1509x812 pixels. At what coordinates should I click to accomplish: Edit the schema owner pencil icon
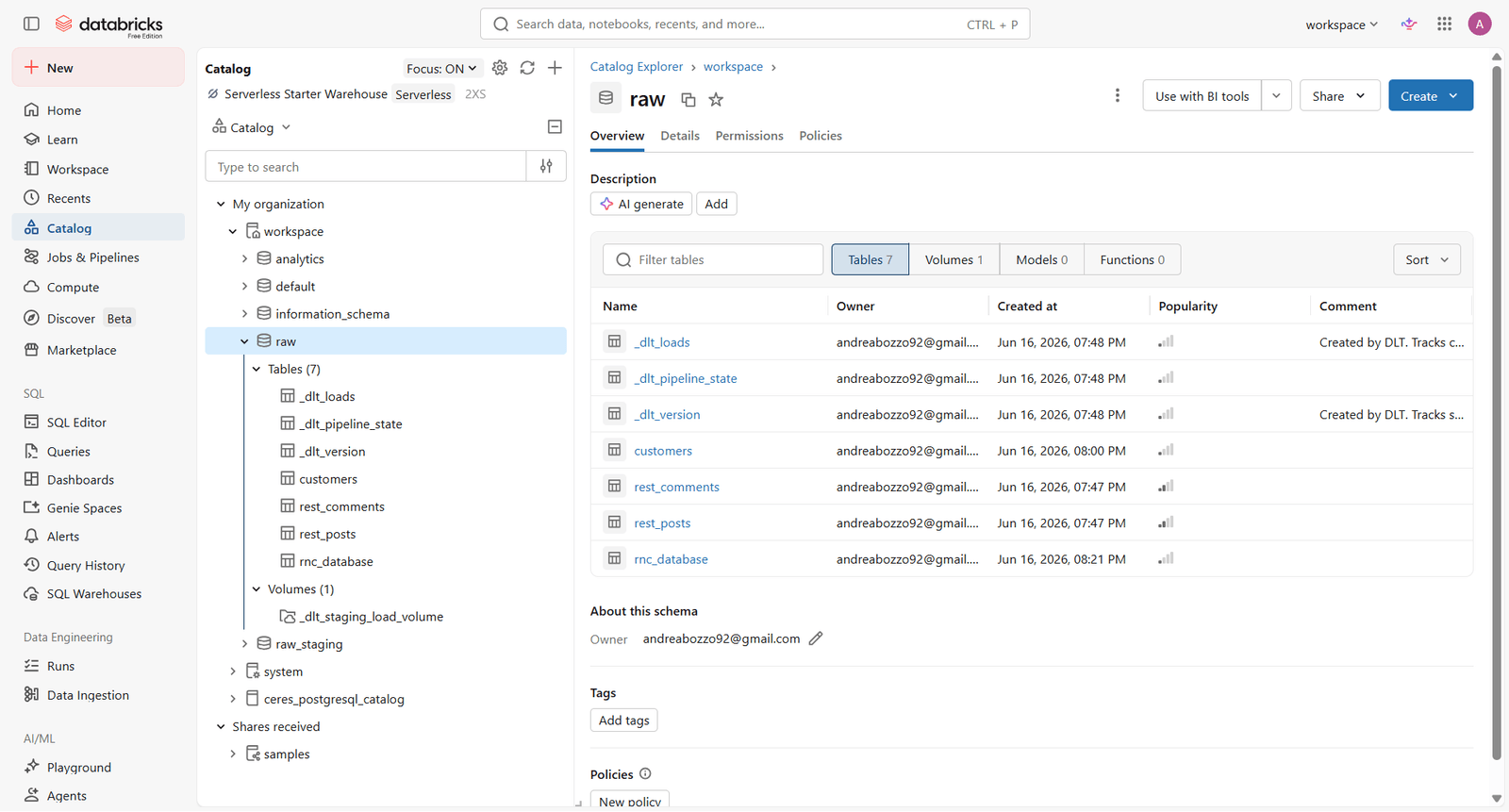(x=816, y=638)
